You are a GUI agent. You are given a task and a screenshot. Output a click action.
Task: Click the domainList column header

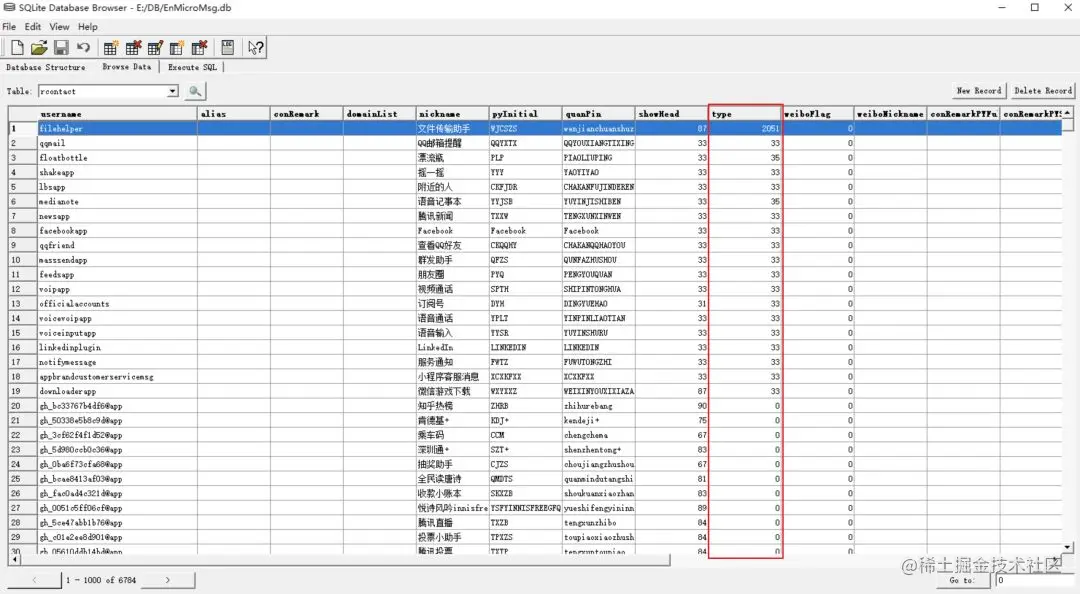(x=380, y=114)
